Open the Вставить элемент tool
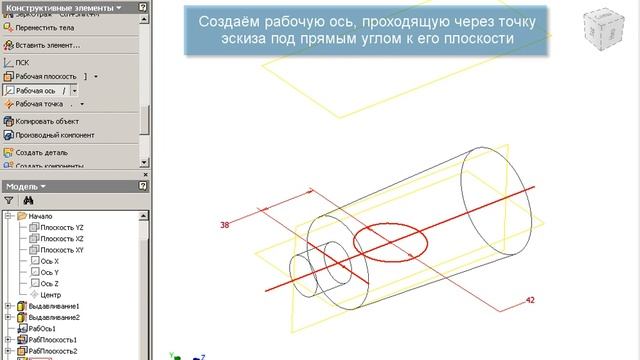 pyautogui.click(x=42, y=45)
